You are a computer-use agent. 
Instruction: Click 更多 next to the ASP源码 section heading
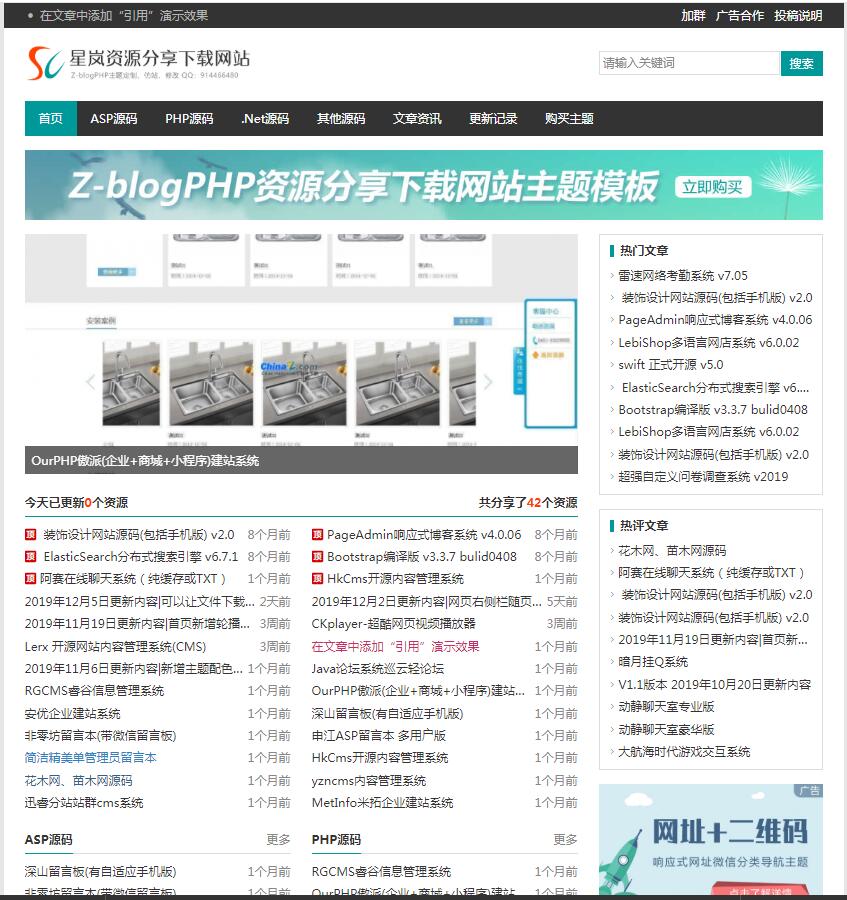click(x=278, y=840)
